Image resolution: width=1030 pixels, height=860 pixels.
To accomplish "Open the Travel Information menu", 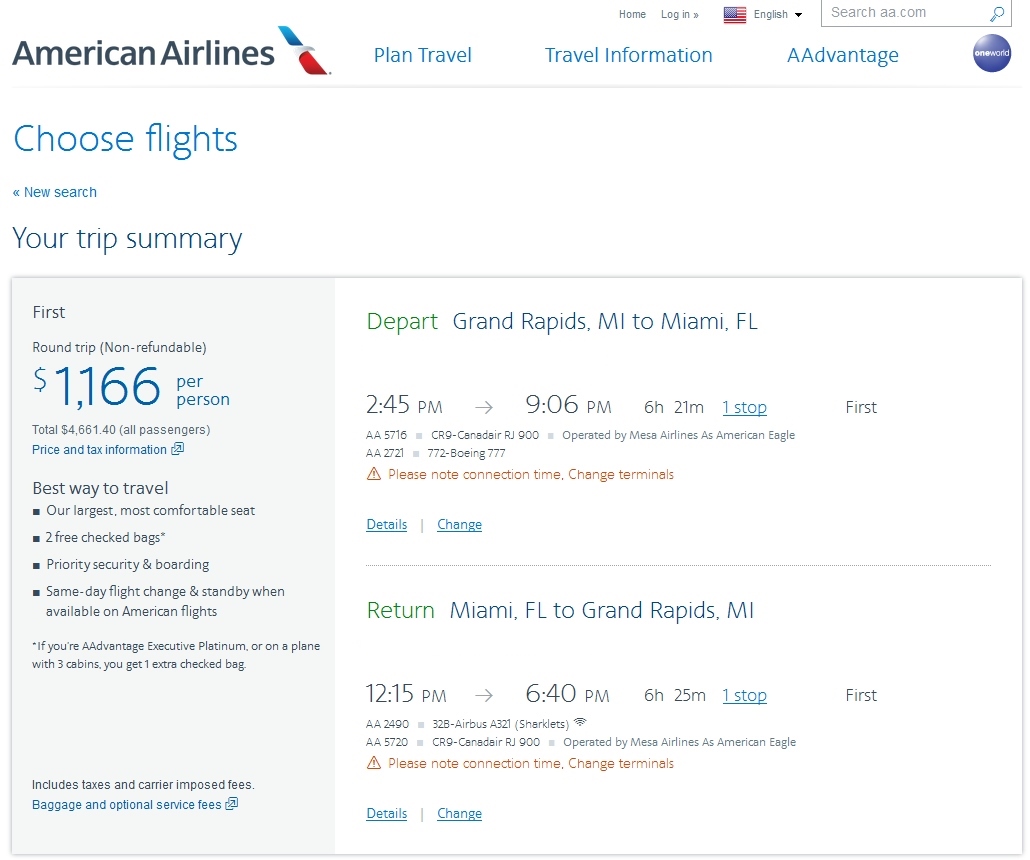I will pos(628,55).
